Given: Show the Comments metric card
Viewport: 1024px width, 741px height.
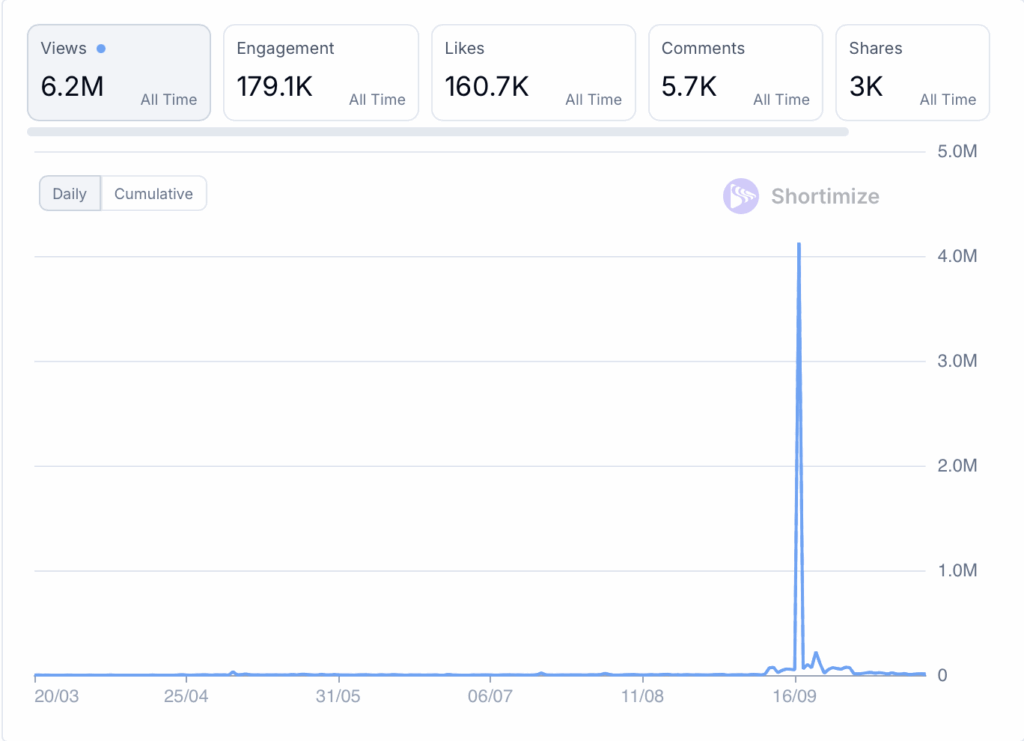Looking at the screenshot, I should (735, 73).
